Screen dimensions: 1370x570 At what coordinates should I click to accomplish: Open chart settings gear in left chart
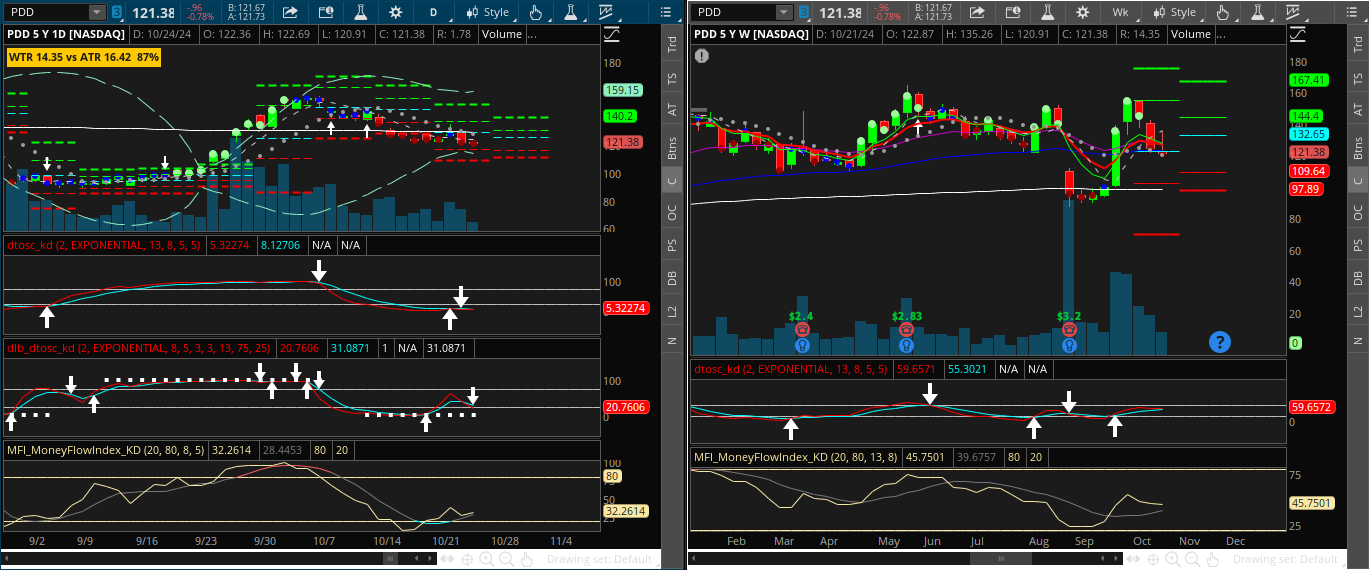tap(396, 13)
